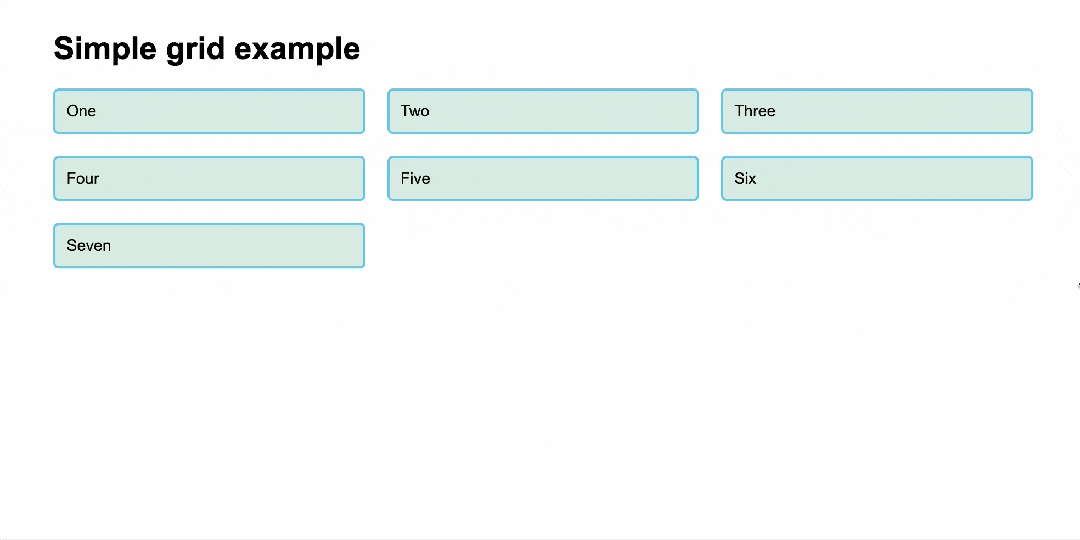Click the word example in the heading
Image resolution: width=1080 pixels, height=540 pixels.
(x=297, y=50)
